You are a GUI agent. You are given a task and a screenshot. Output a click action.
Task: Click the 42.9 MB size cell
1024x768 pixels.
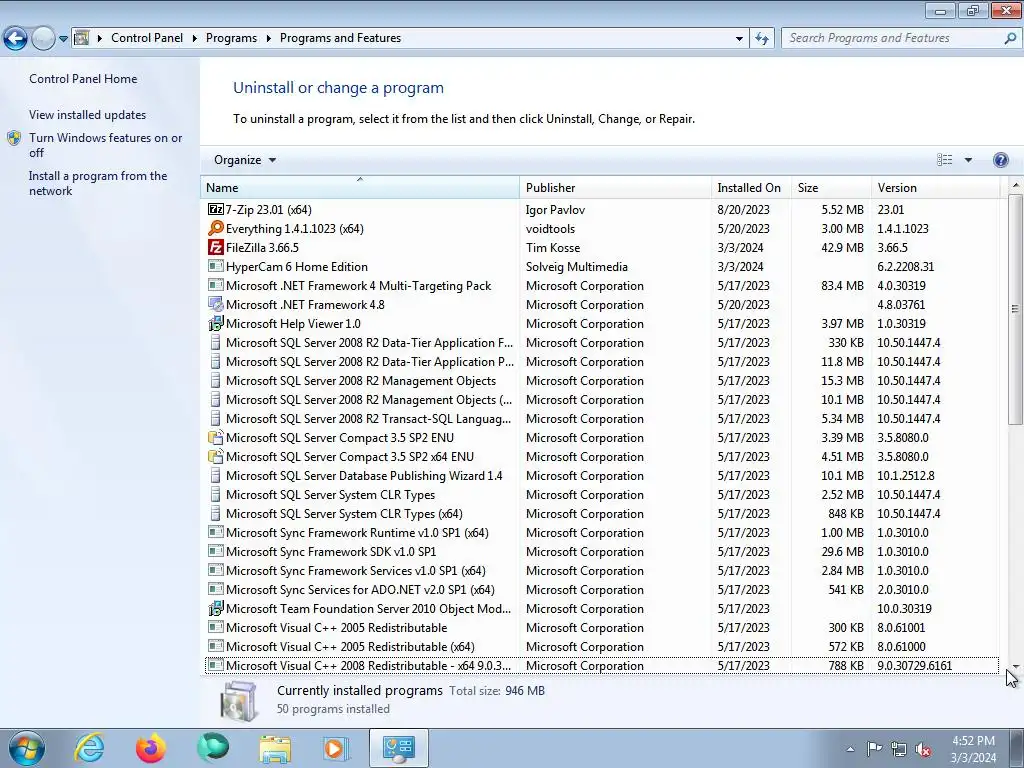[842, 248]
